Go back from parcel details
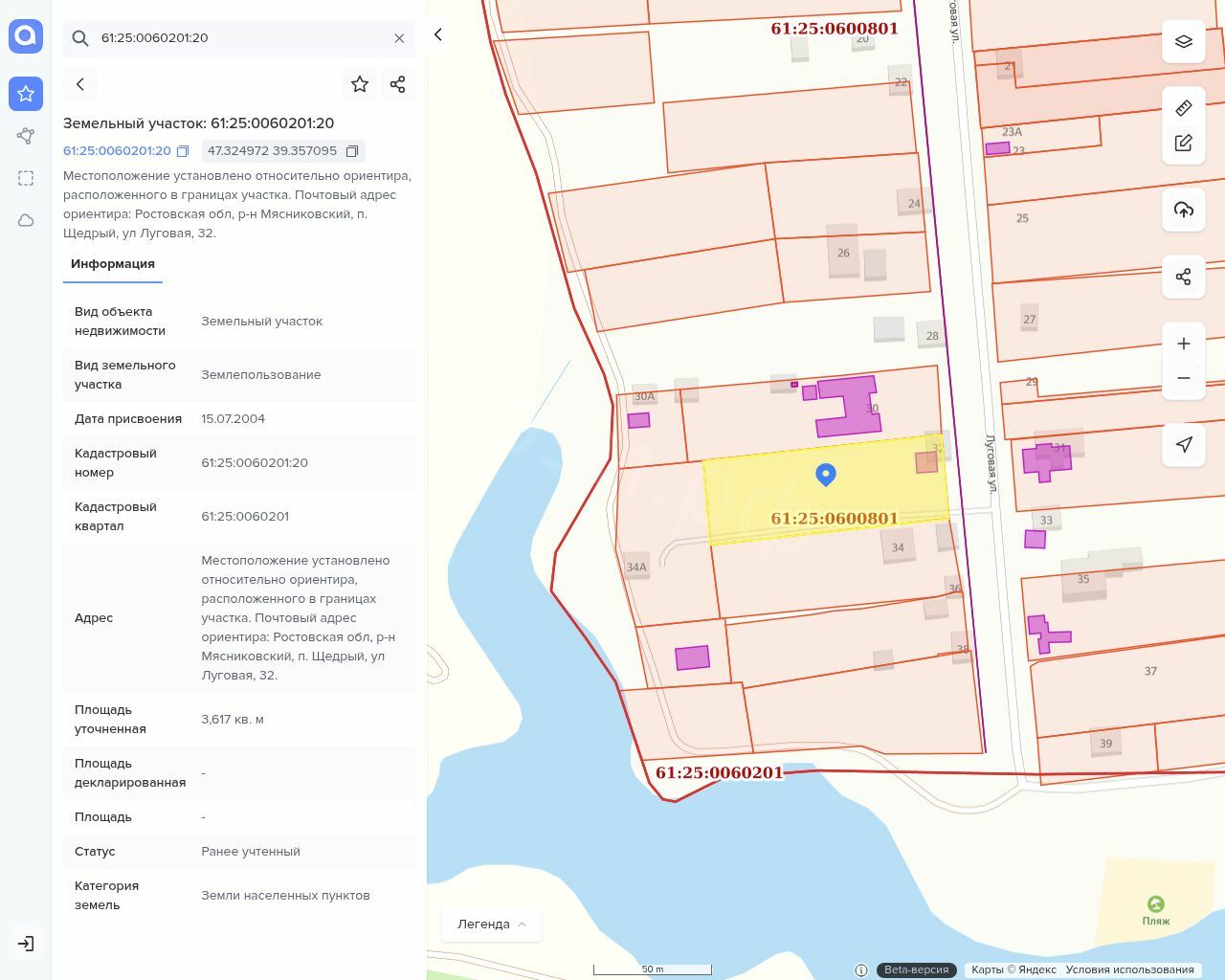 (x=80, y=84)
